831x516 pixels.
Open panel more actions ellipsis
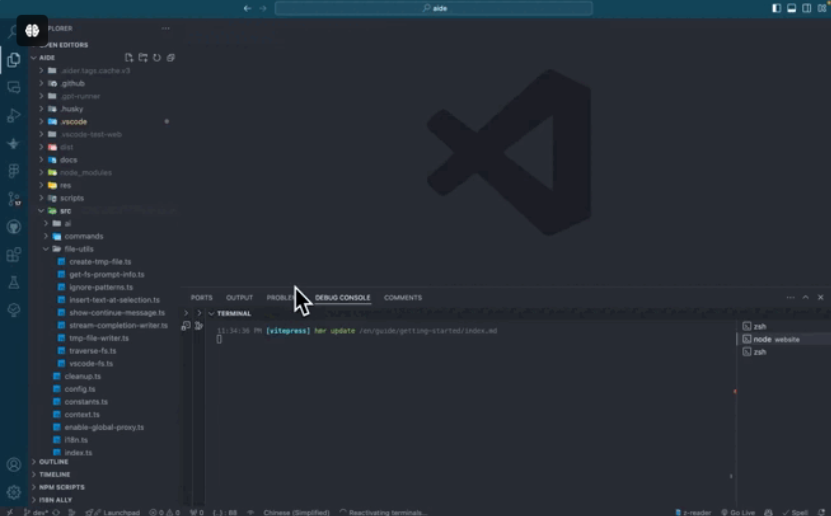[x=791, y=298]
